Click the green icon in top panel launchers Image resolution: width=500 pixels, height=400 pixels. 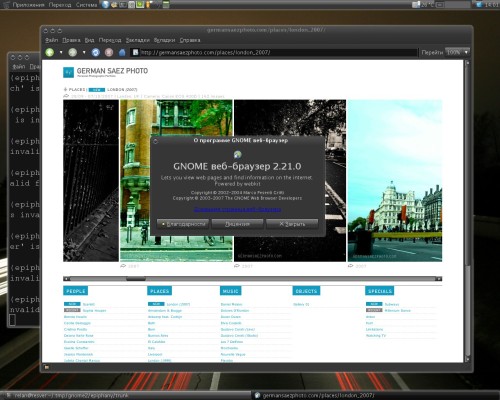click(x=140, y=4)
